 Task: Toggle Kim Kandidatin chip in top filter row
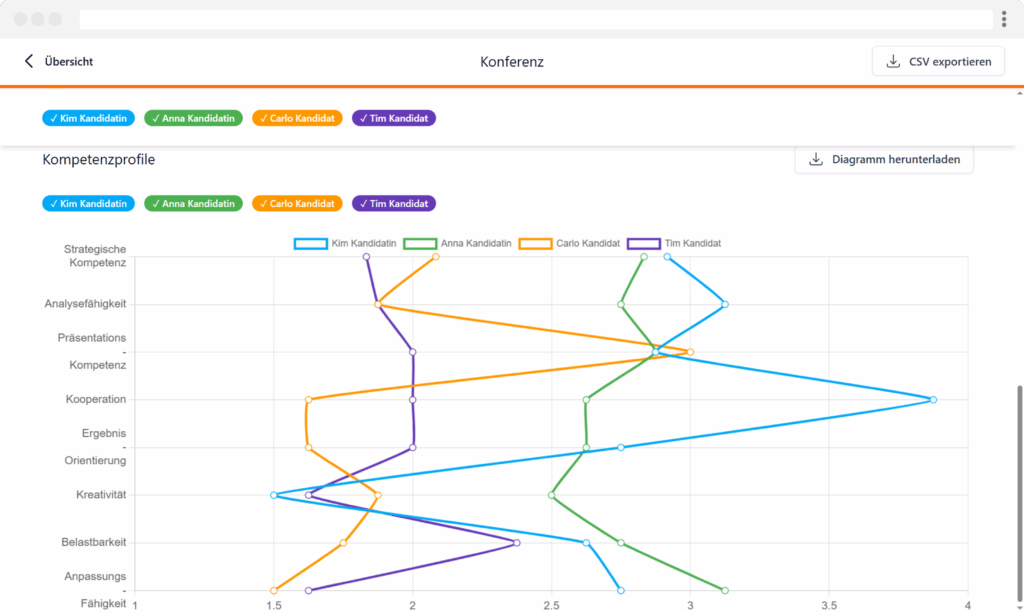[x=88, y=118]
